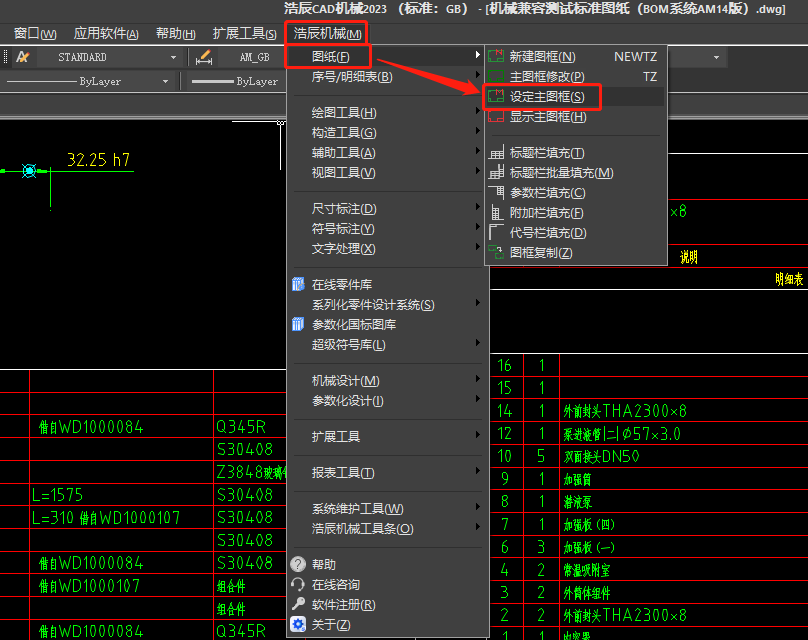808x640 pixels.
Task: Click the 附加栏填充(F) icon
Action: [496, 212]
